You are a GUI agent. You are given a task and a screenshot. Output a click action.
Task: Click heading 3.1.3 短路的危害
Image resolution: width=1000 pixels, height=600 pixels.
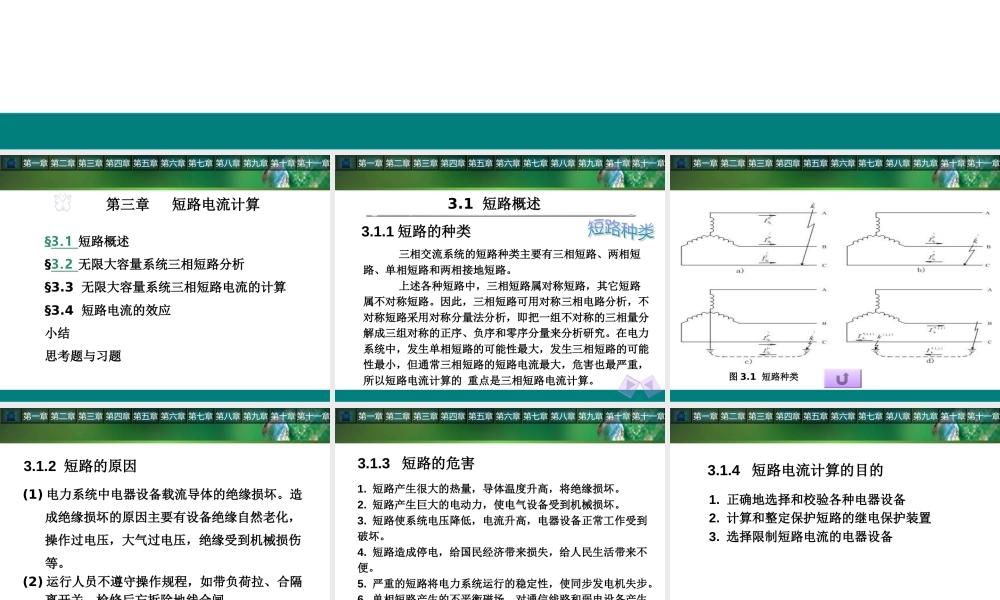click(x=416, y=464)
